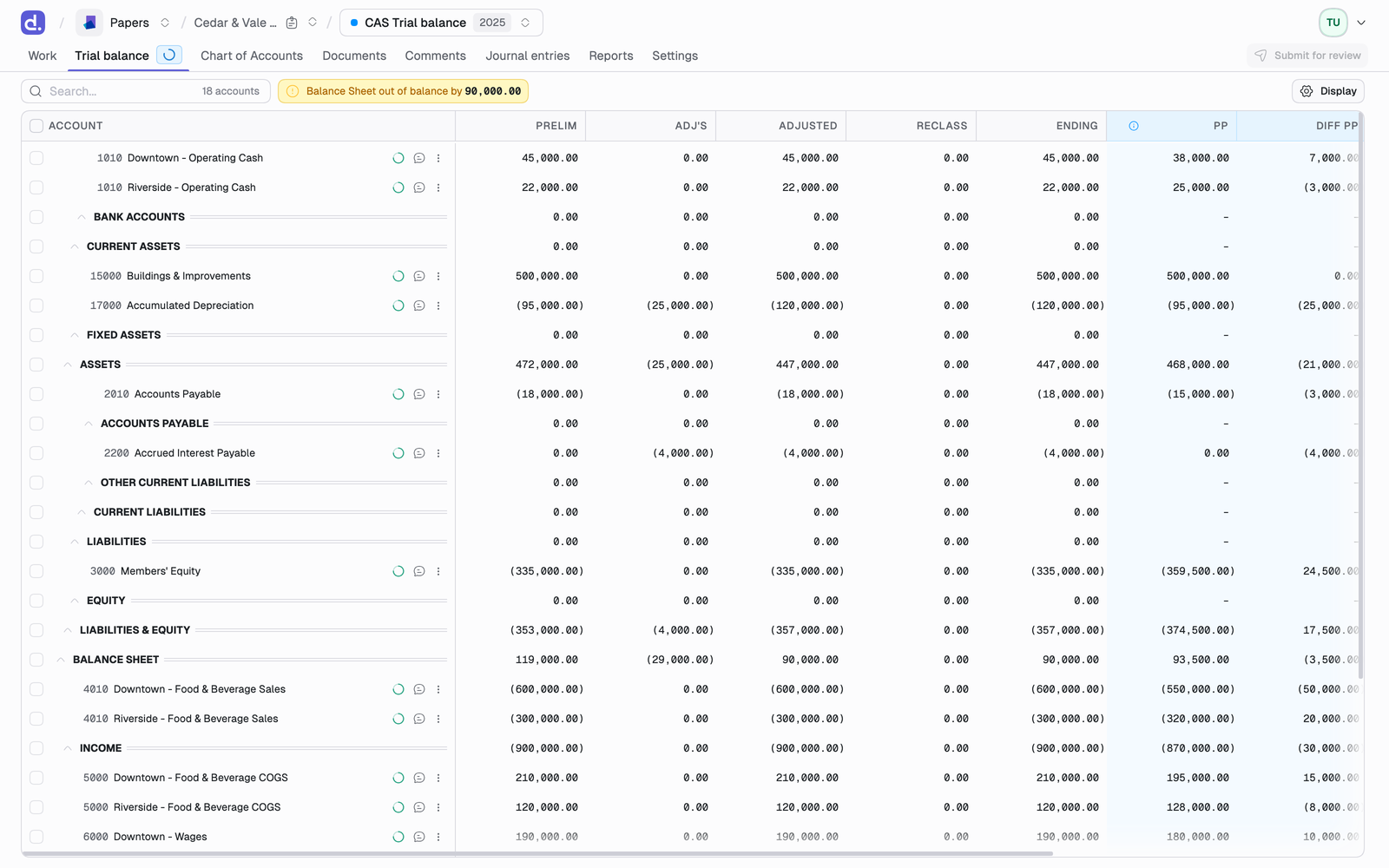Collapse the ASSETS group
Screen dimensions: 1389x868
point(68,365)
